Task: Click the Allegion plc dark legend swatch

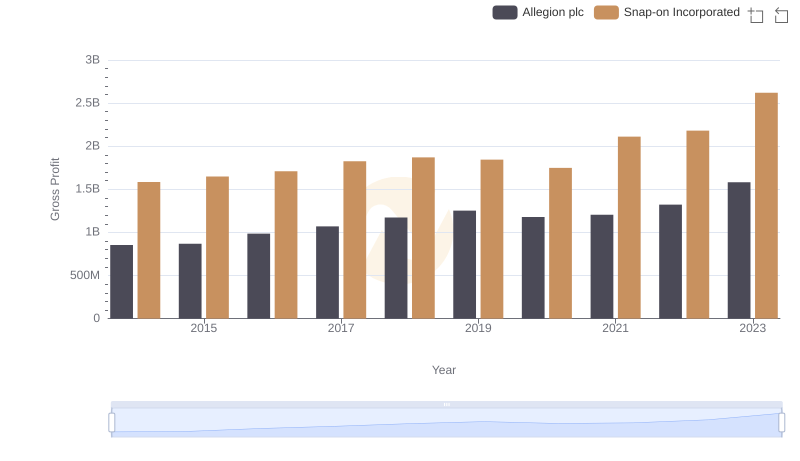Action: pyautogui.click(x=505, y=12)
